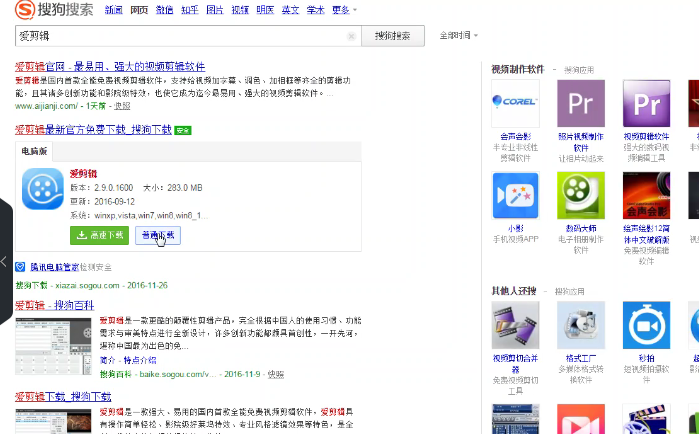The image size is (699, 434).
Task: Click the green 高速下载 button
Action: point(99,235)
